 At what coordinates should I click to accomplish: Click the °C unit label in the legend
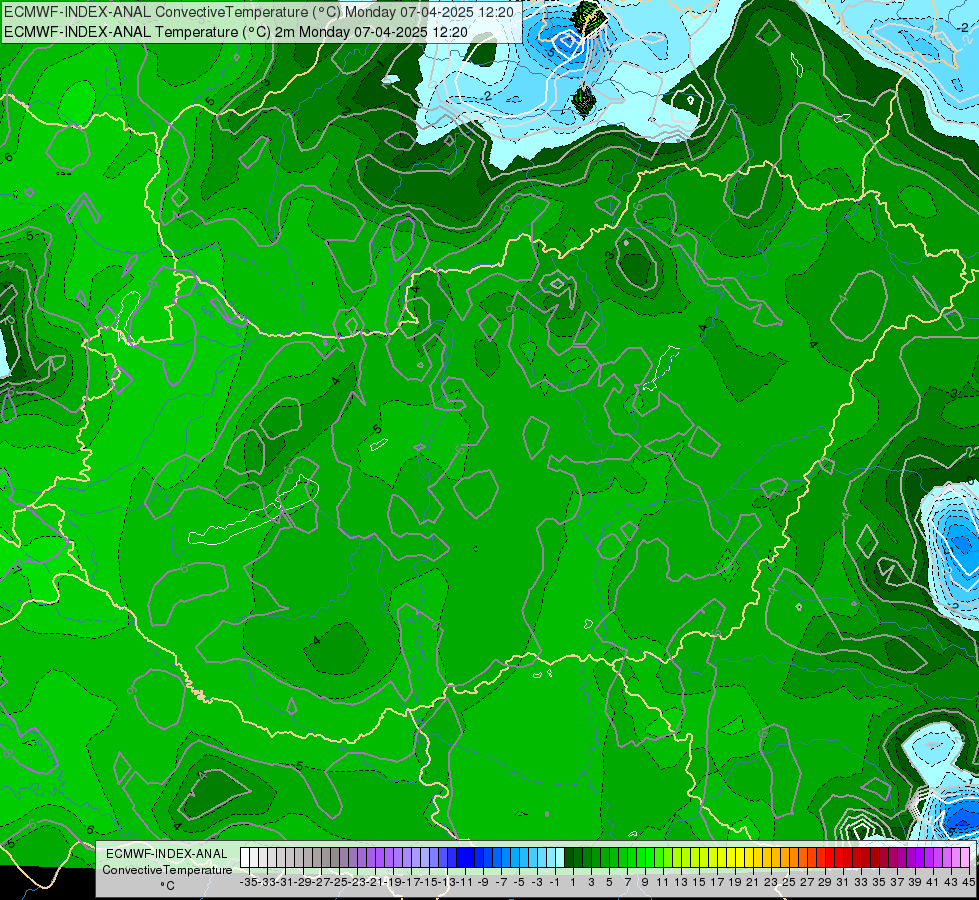[167, 886]
